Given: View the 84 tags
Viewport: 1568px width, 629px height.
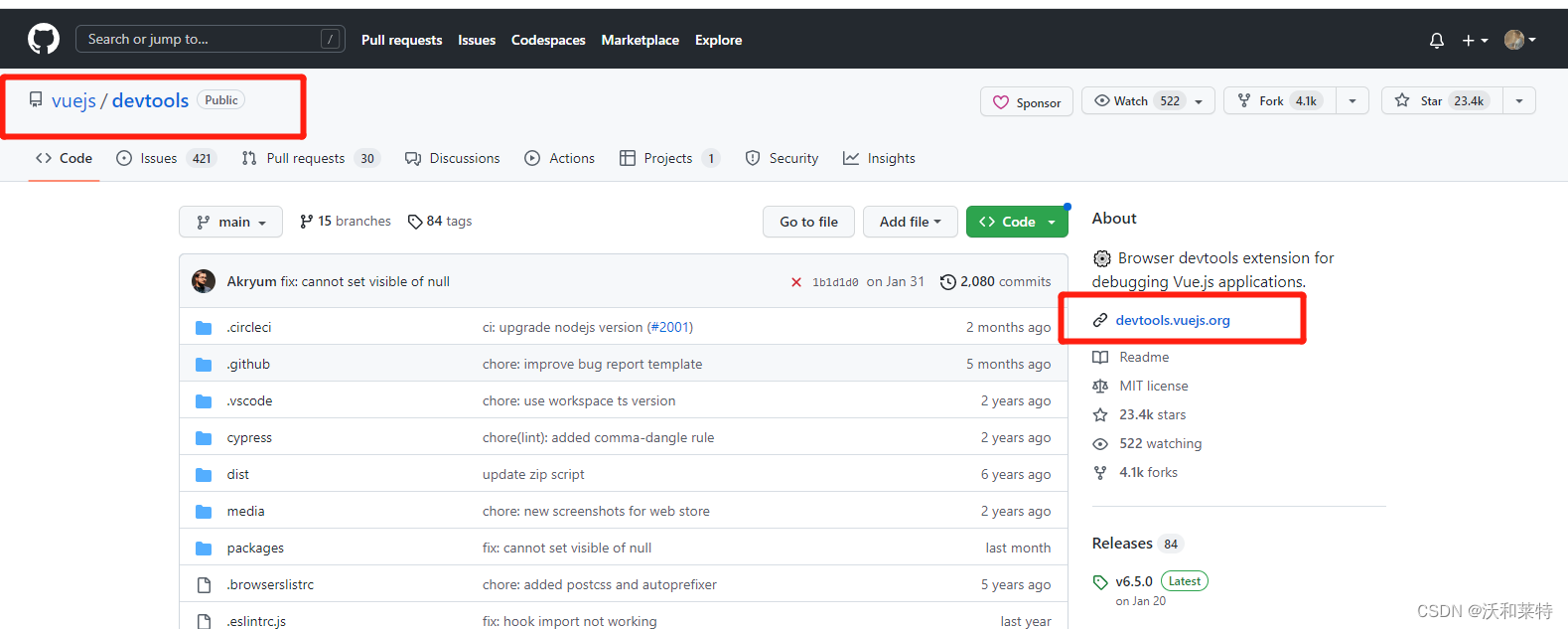Looking at the screenshot, I should point(440,222).
